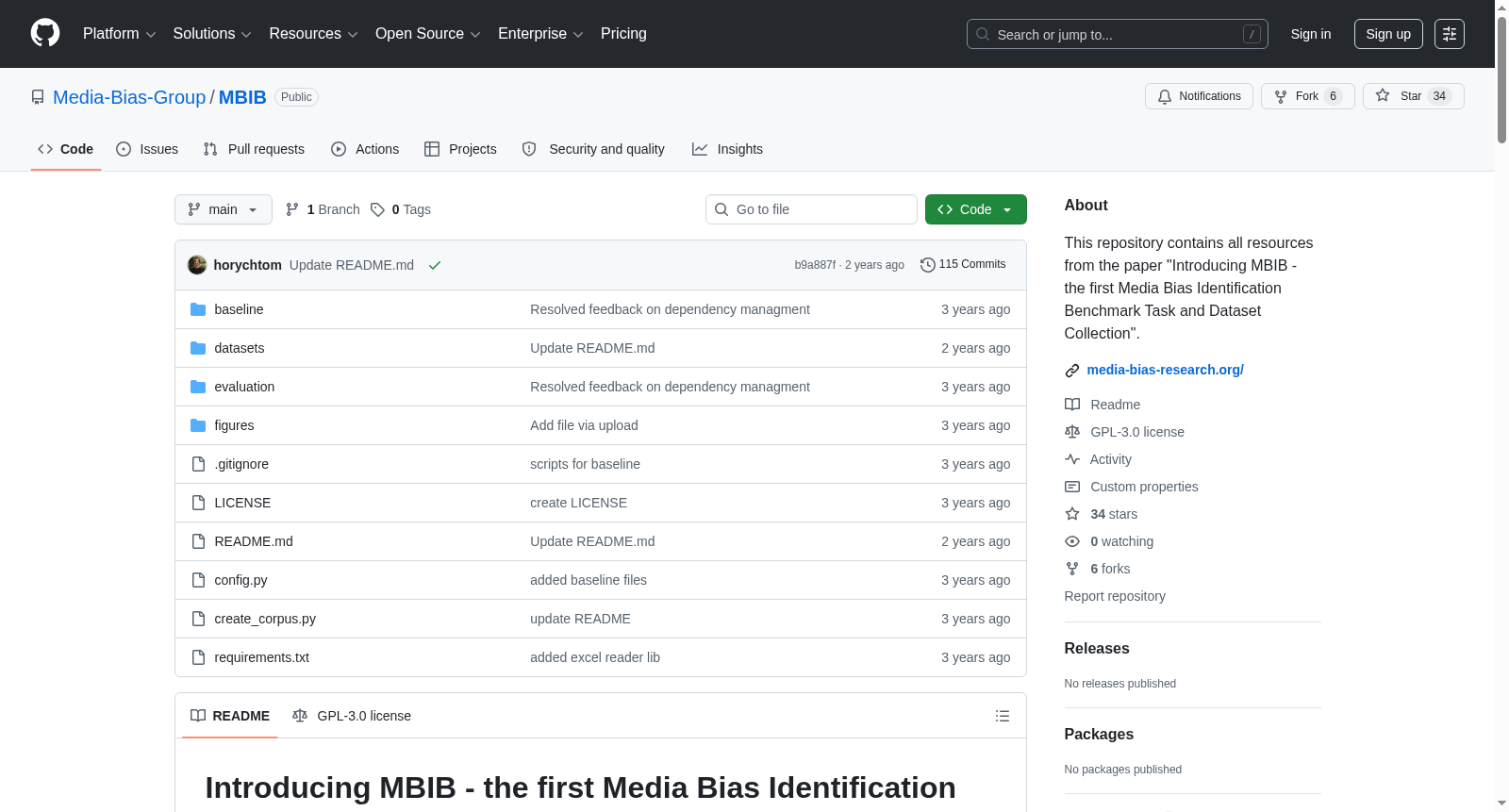Click the Sign in link
1509x812 pixels.
(x=1311, y=34)
